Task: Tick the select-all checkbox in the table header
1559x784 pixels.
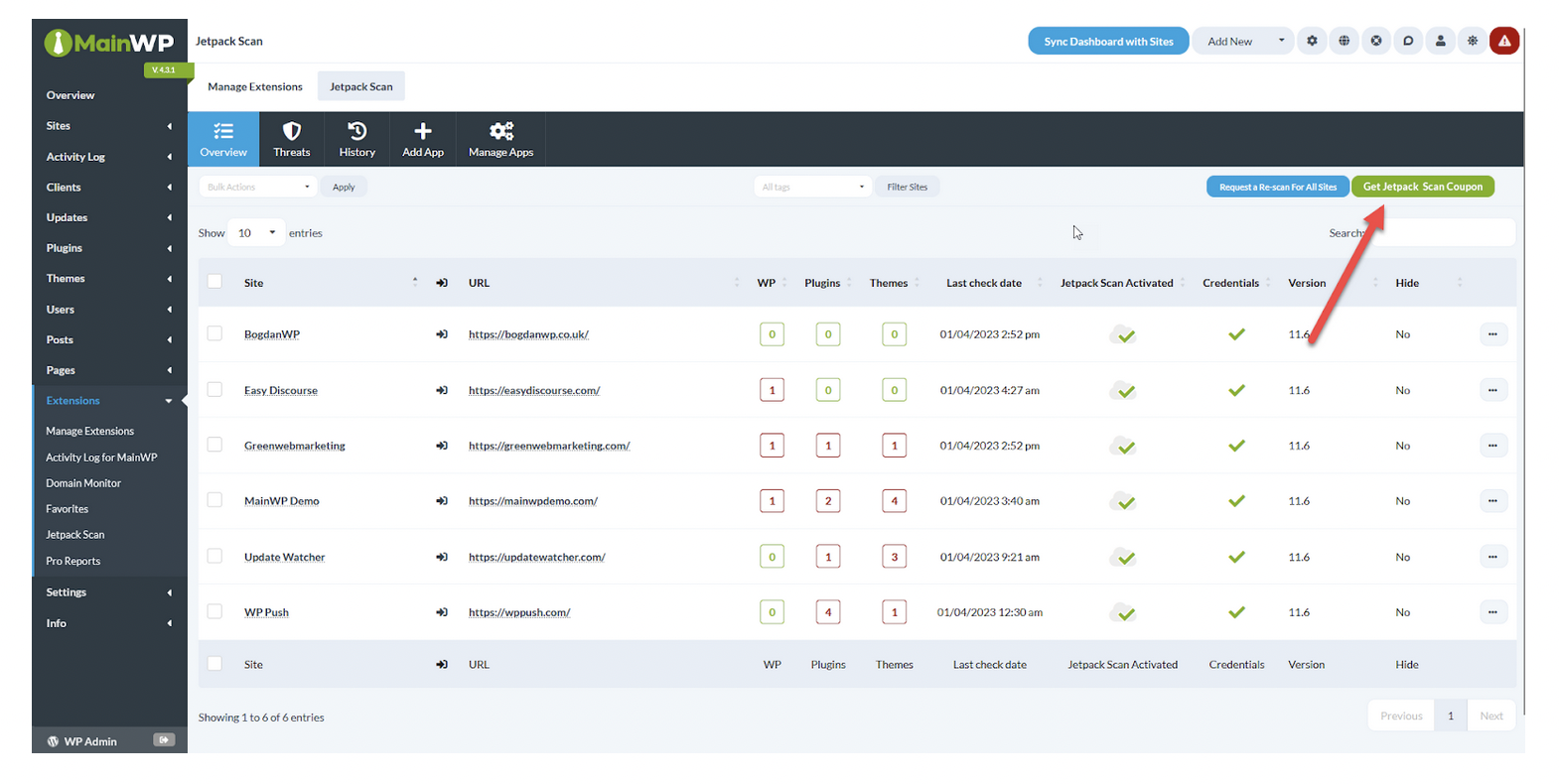Action: (214, 282)
